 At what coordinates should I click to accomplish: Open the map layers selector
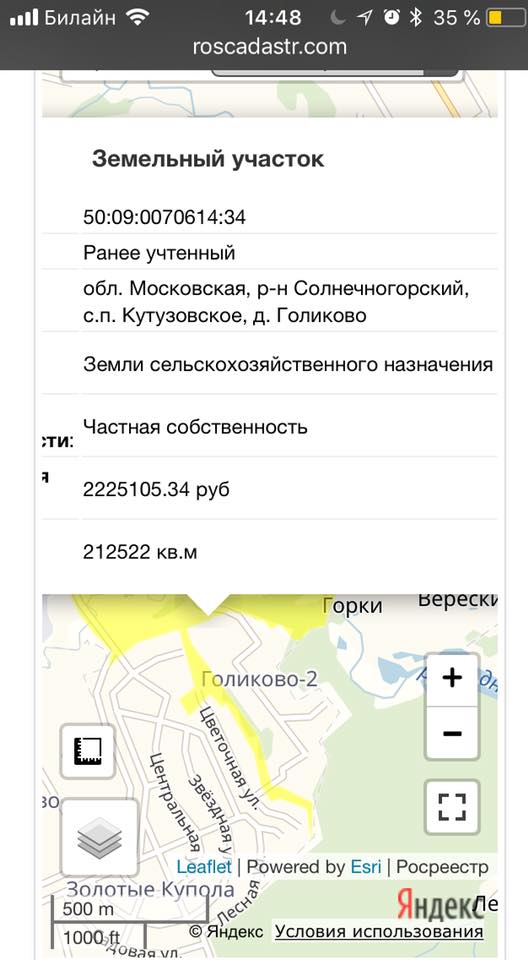coord(100,838)
